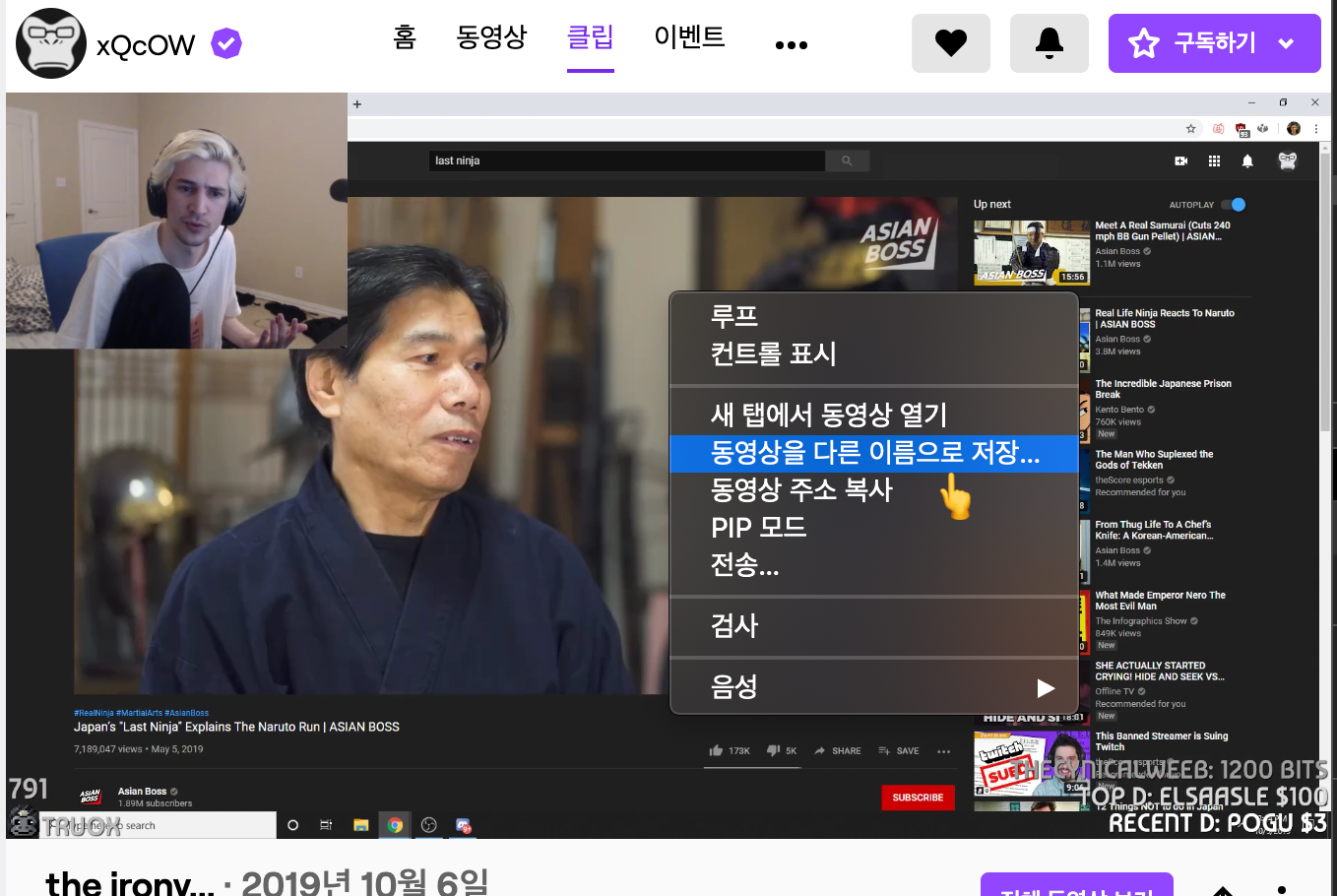Open 'This Banned Streamer is Suing Twitch'
Viewport: 1337px width, 896px height.
(x=1161, y=741)
